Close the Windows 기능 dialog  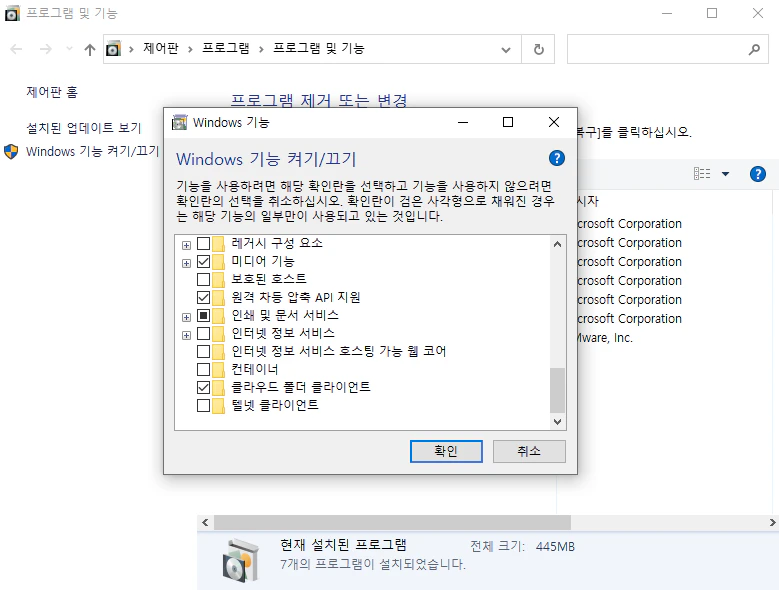click(x=554, y=122)
